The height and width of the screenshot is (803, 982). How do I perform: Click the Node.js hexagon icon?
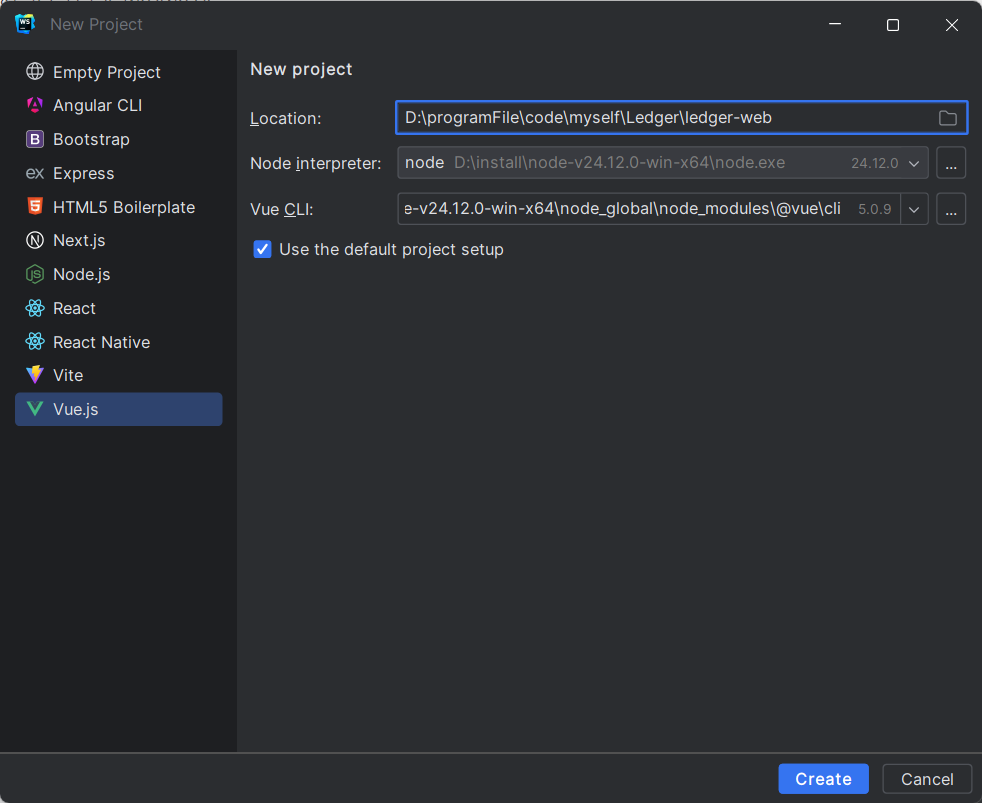35,274
